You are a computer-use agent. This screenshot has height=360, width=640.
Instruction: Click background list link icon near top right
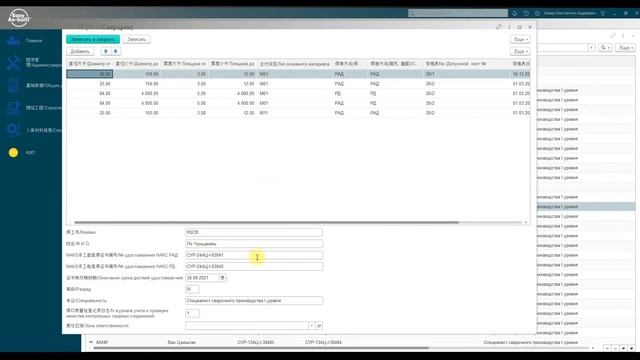(613, 36)
